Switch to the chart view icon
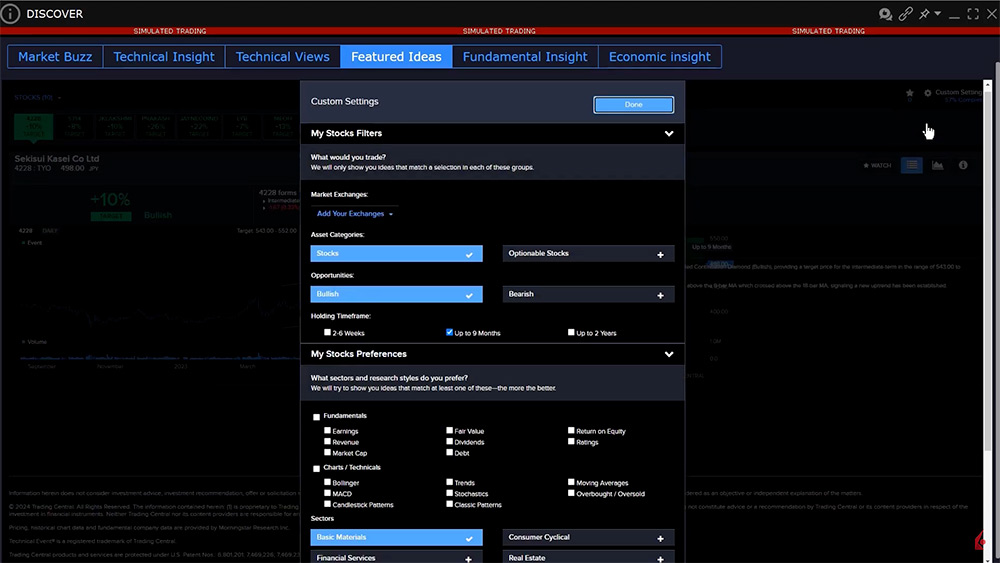The width and height of the screenshot is (1000, 563). (938, 165)
